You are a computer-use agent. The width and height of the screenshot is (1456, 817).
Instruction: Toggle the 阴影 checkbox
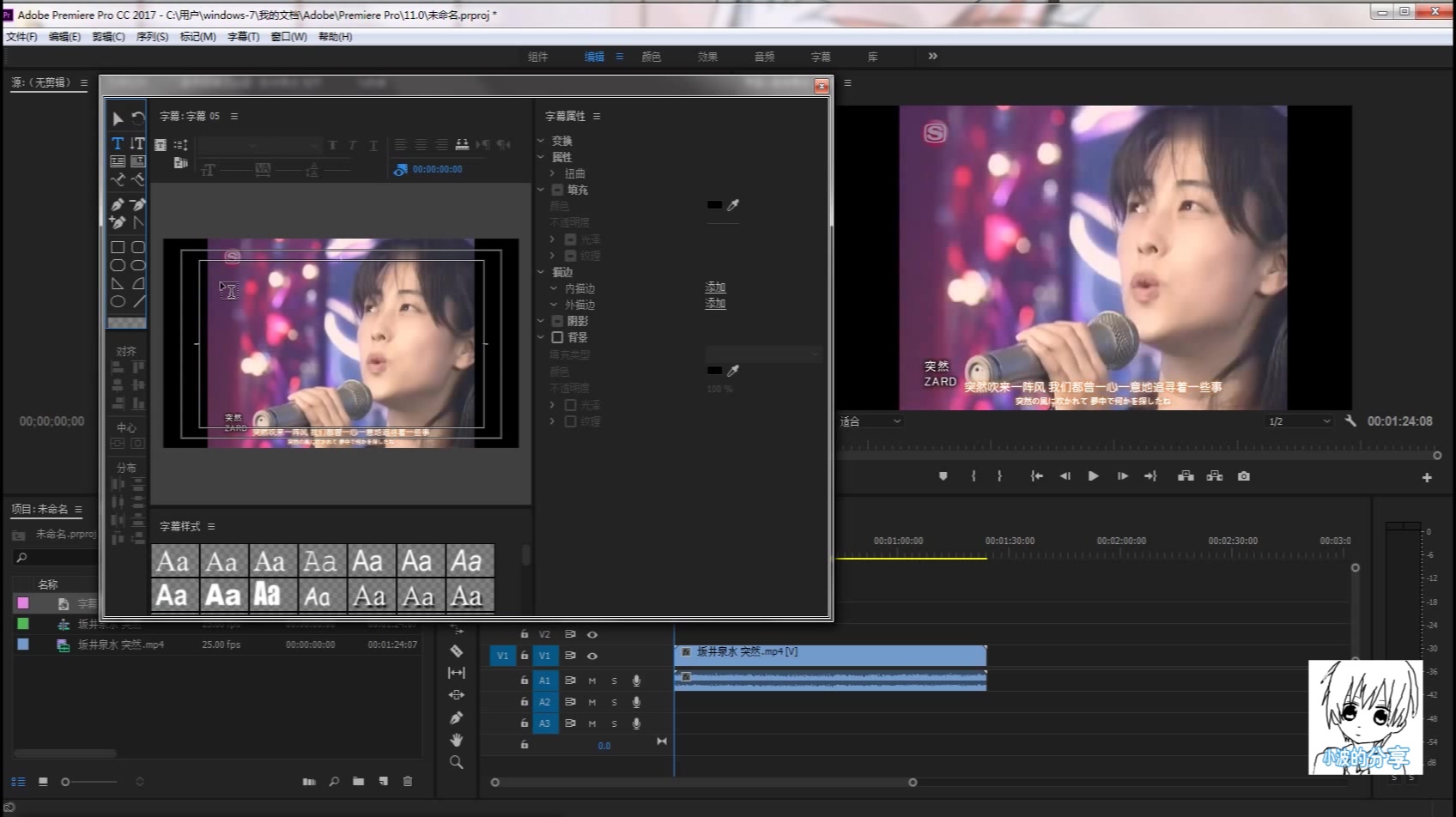point(557,321)
